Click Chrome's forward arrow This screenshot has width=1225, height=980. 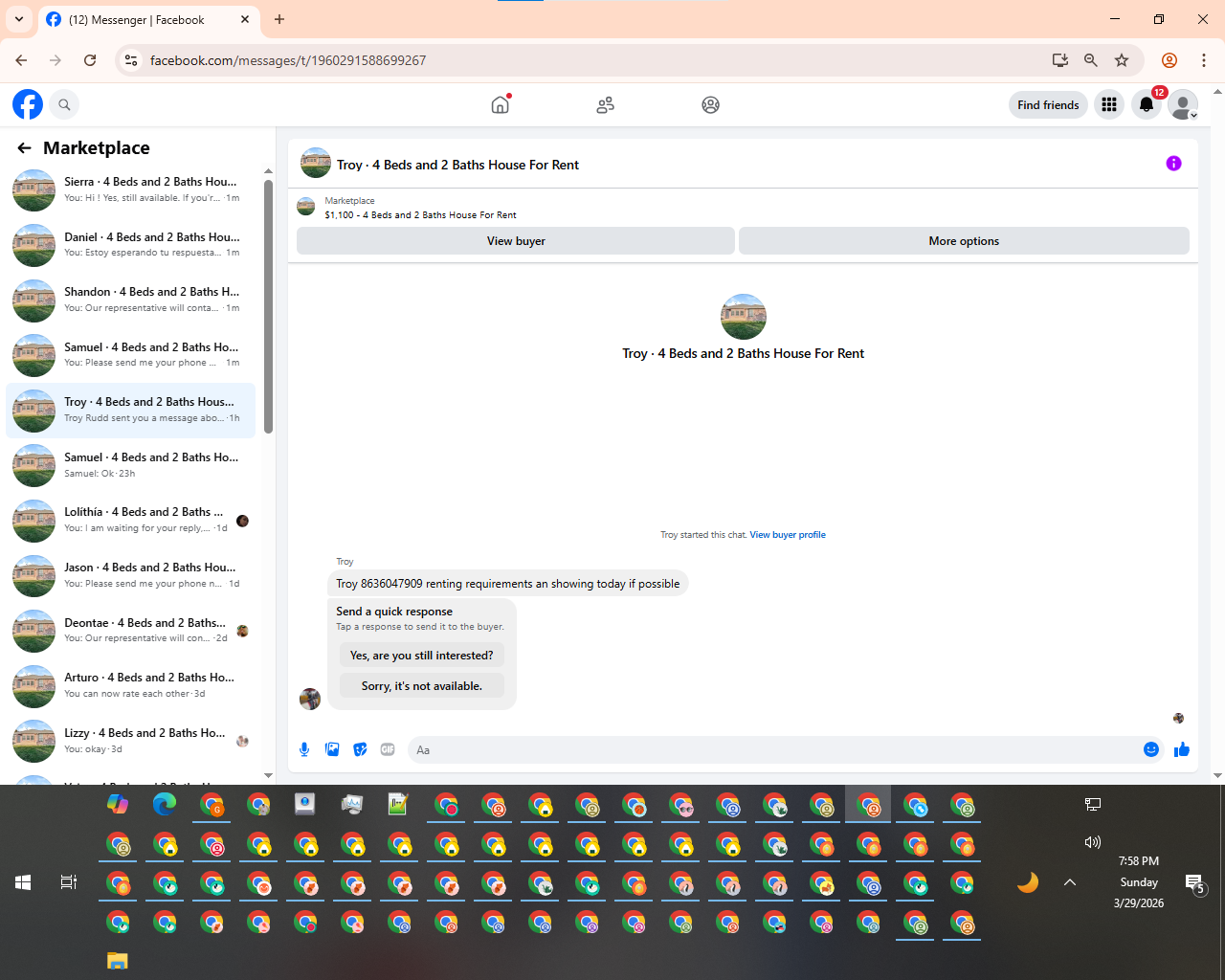point(56,60)
